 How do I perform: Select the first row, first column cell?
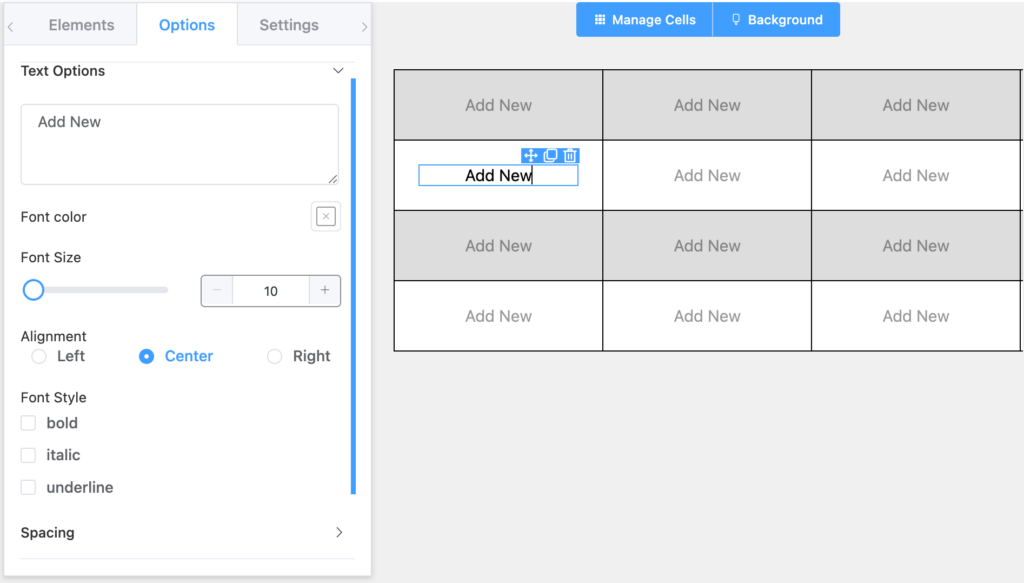point(498,105)
